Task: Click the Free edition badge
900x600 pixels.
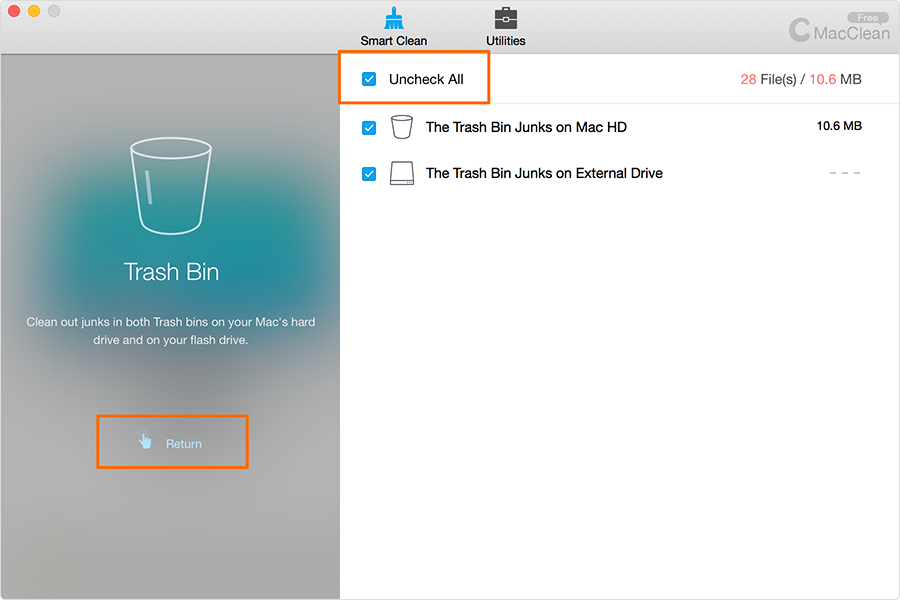Action: (866, 18)
